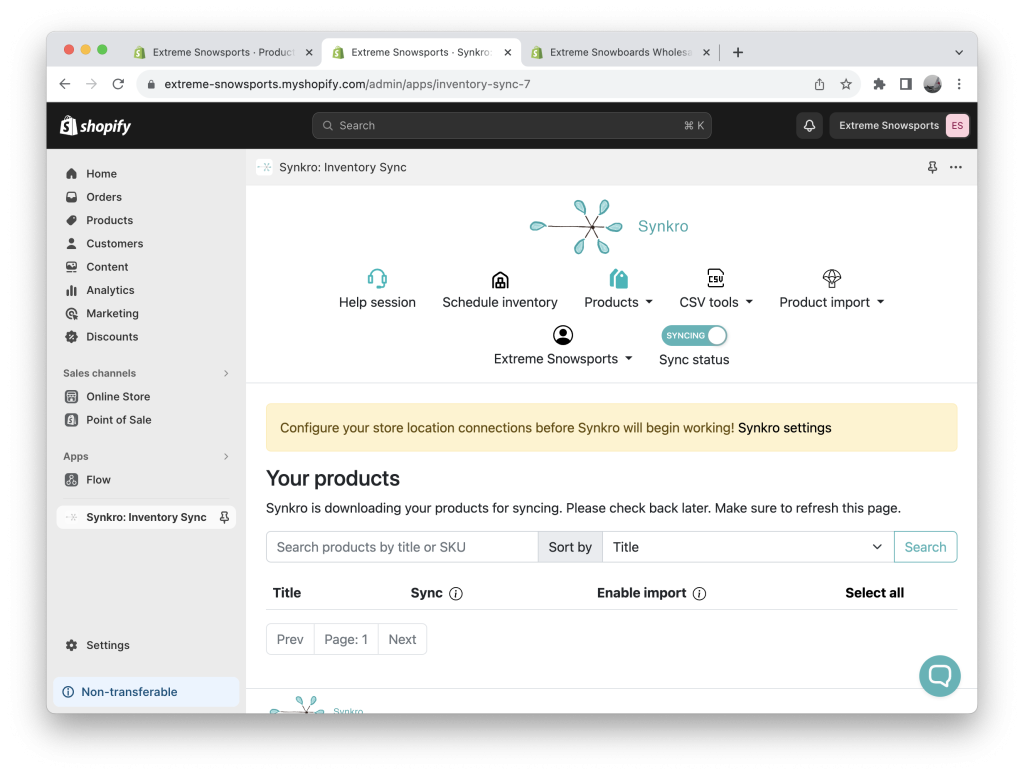Open a new browser tab
Image resolution: width=1024 pixels, height=774 pixels.
(x=737, y=52)
